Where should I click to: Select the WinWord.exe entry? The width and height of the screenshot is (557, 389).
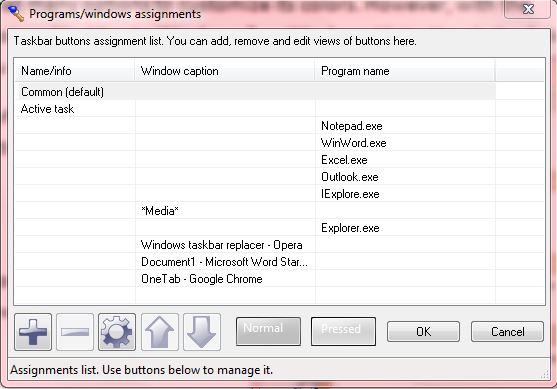(x=255, y=143)
